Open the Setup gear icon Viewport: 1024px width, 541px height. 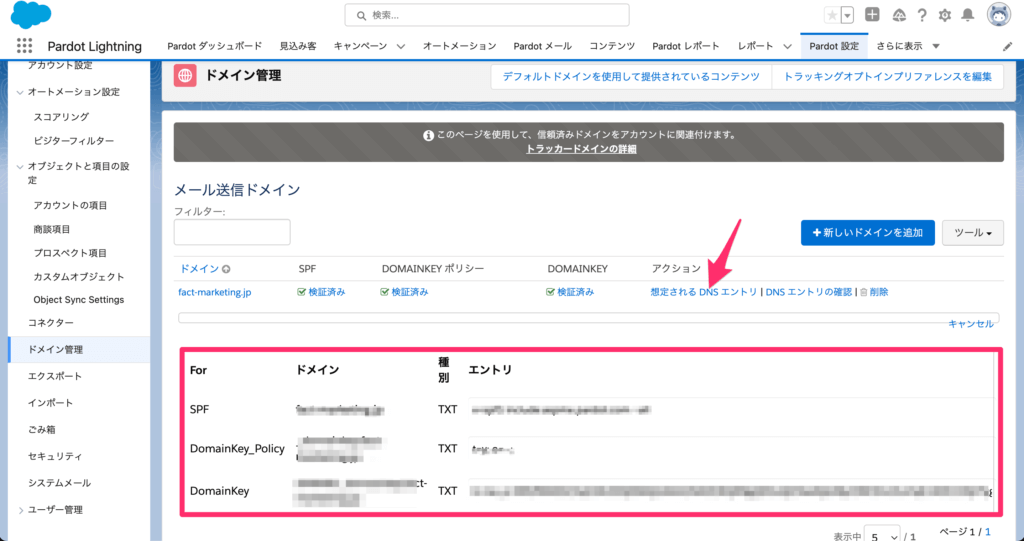click(x=944, y=15)
